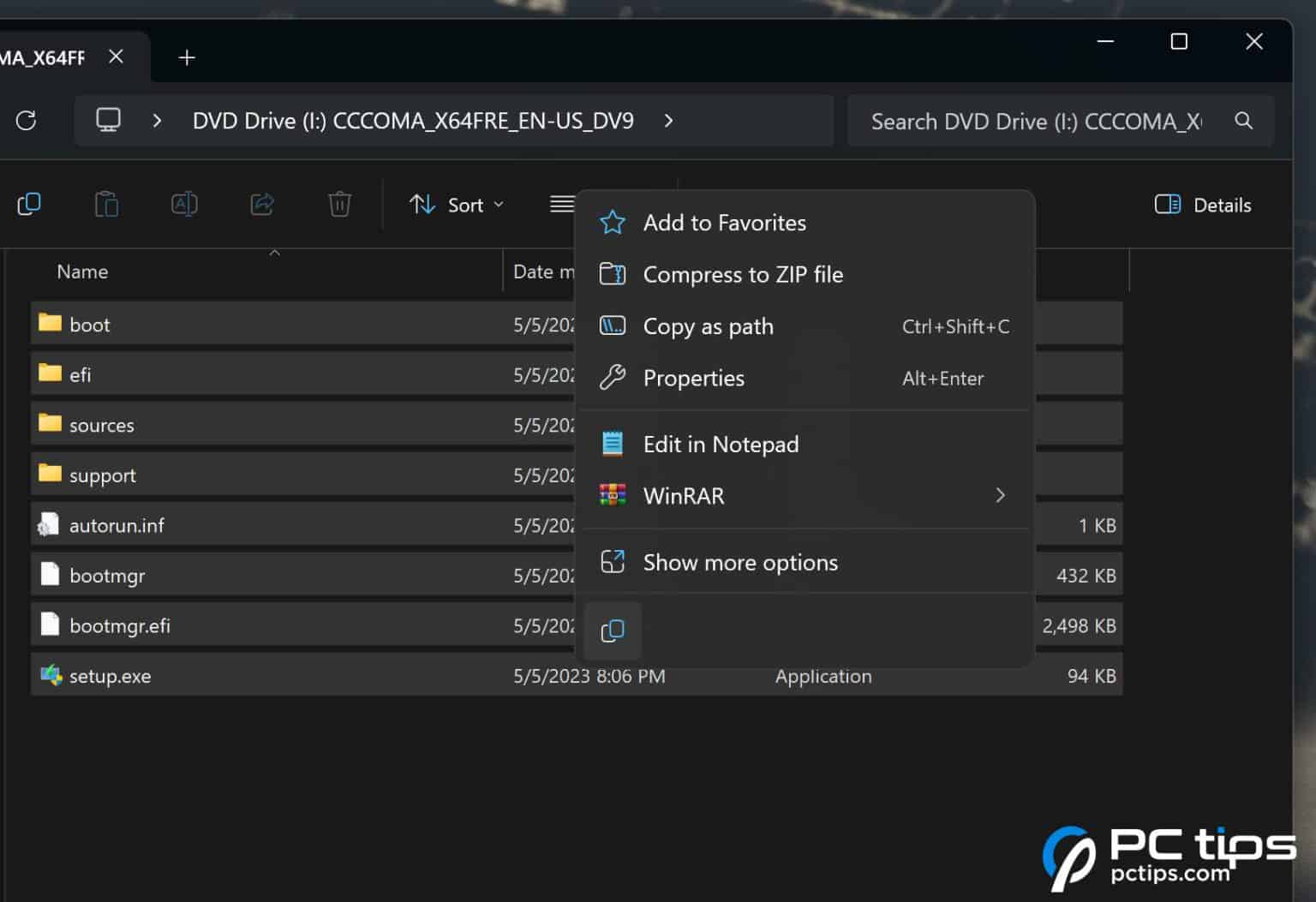
Task: Open the layout view icon next to Sort
Action: [x=562, y=204]
